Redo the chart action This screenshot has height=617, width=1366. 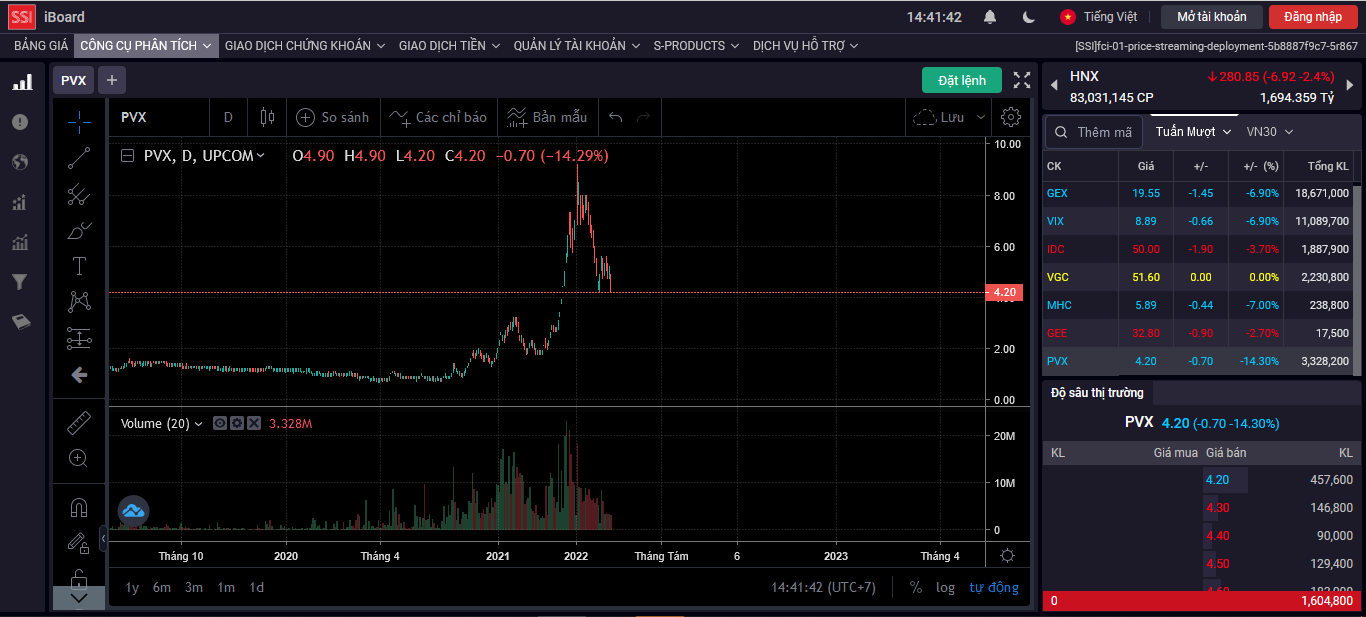[644, 117]
